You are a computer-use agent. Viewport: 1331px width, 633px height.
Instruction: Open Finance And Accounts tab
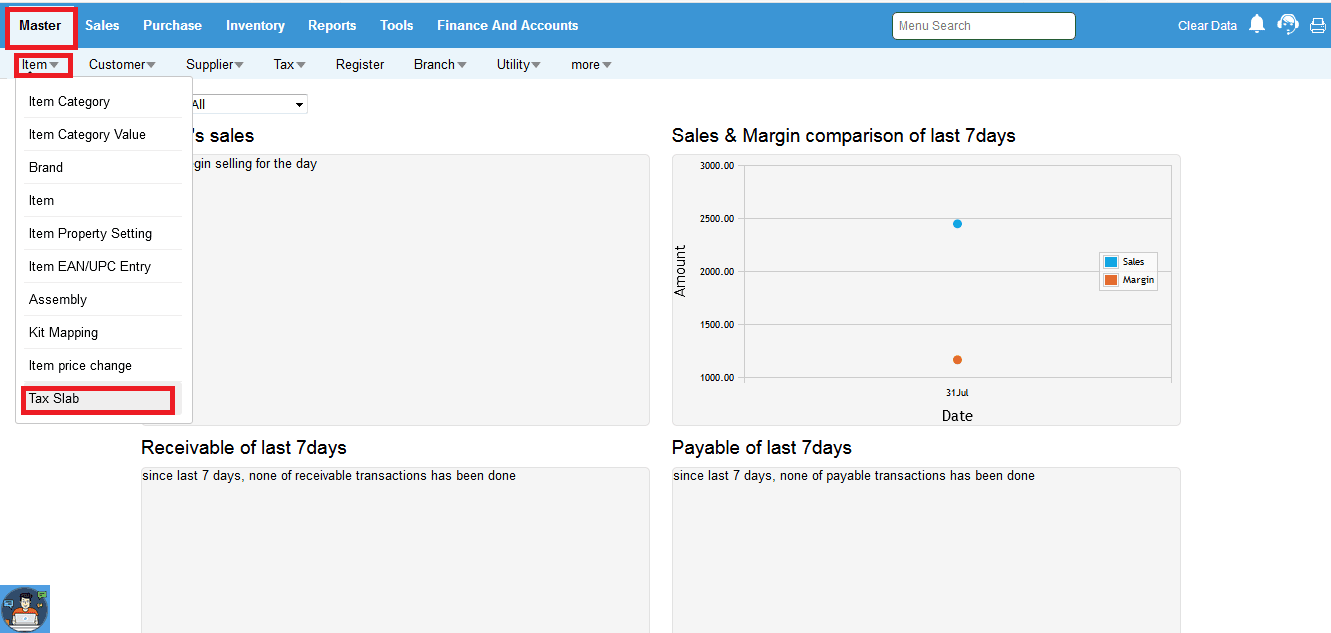pyautogui.click(x=507, y=26)
